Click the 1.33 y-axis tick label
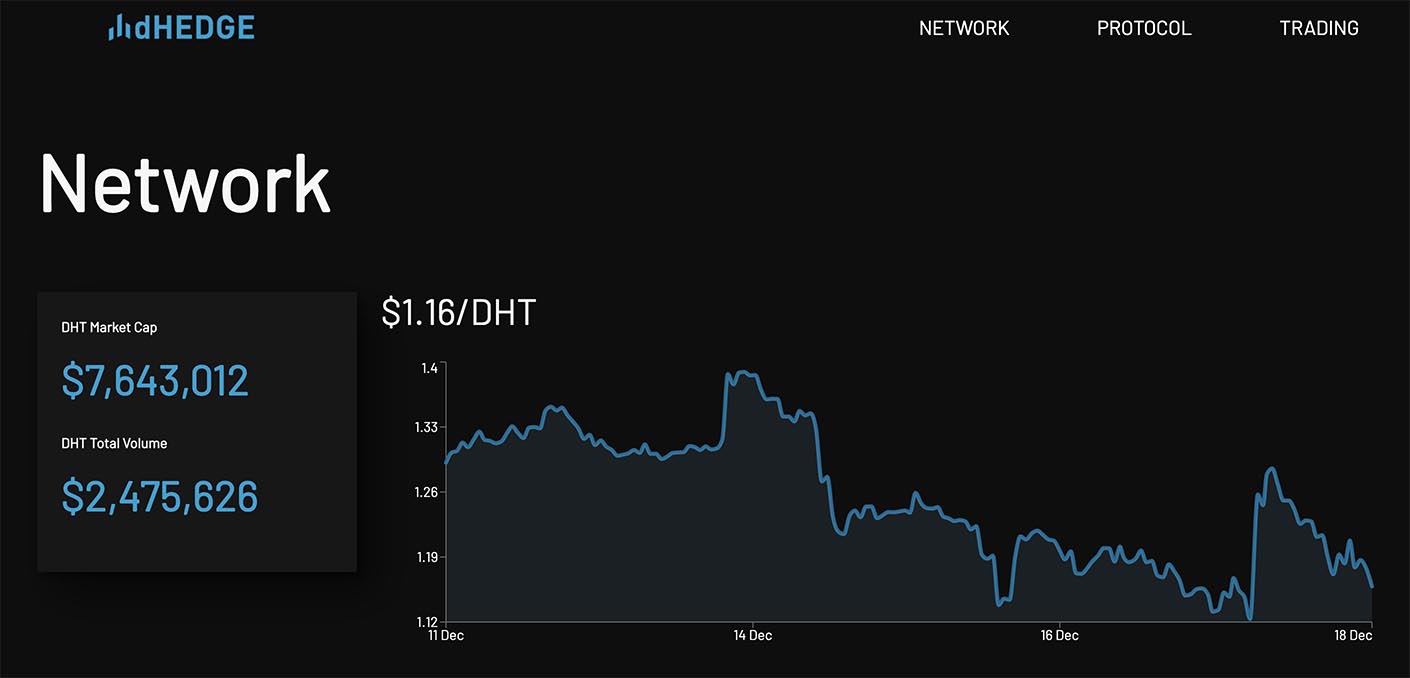The width and height of the screenshot is (1410, 678). pos(426,427)
